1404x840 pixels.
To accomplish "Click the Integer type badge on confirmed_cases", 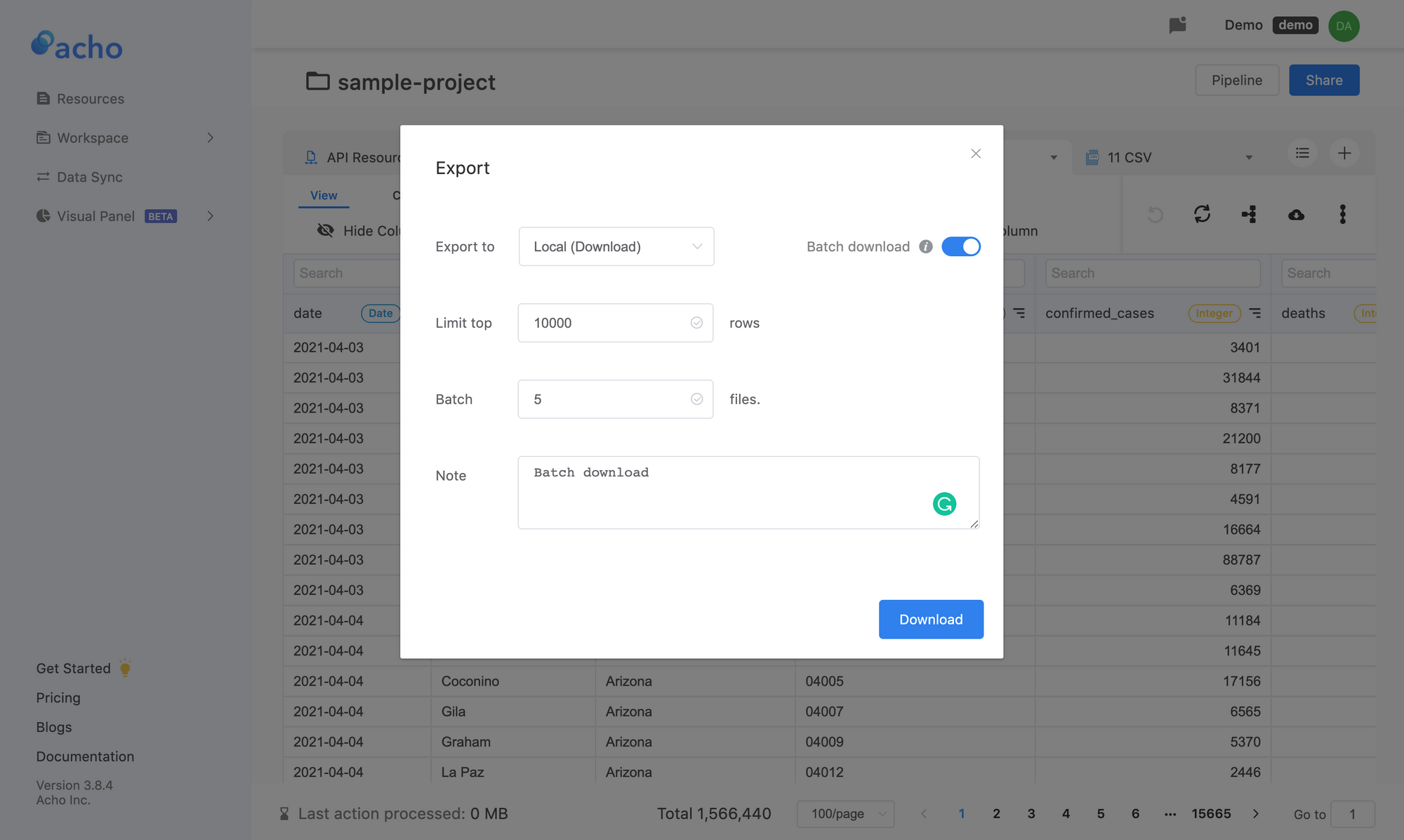I will pos(1214,313).
